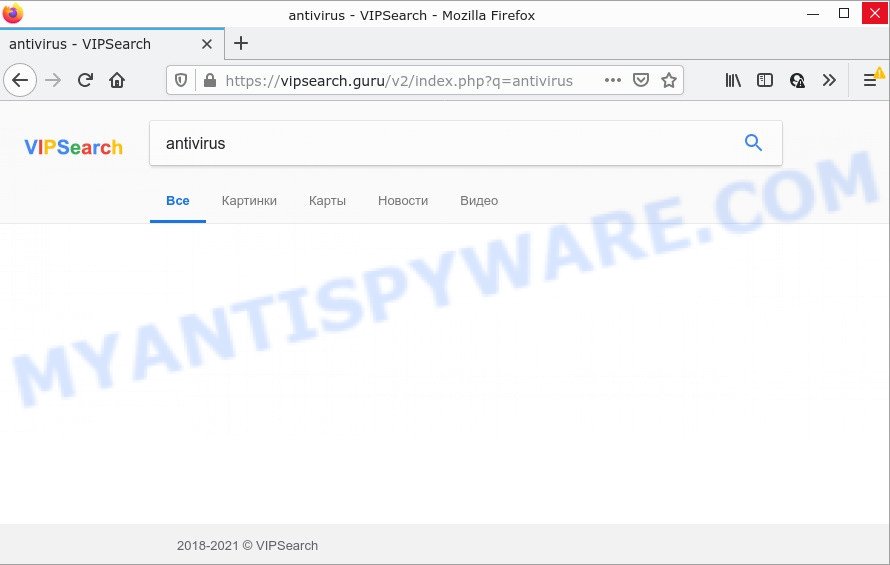The height and width of the screenshot is (565, 890).
Task: Switch to the Видео tab
Action: click(x=479, y=201)
